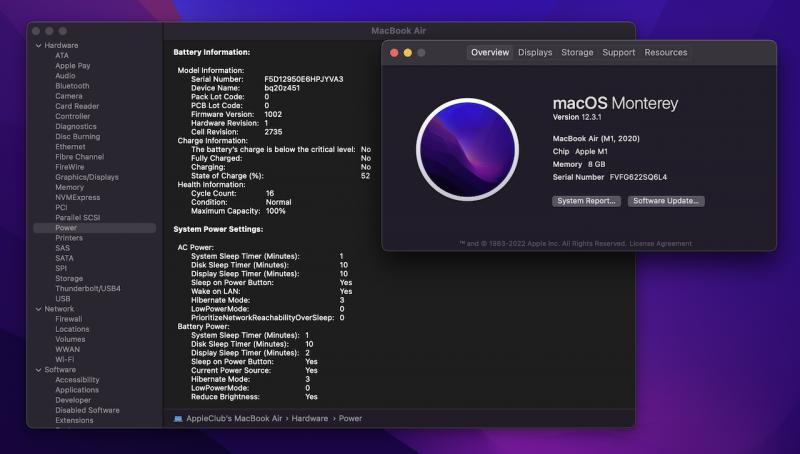Select WWAN under Network
800x454 pixels.
point(67,350)
